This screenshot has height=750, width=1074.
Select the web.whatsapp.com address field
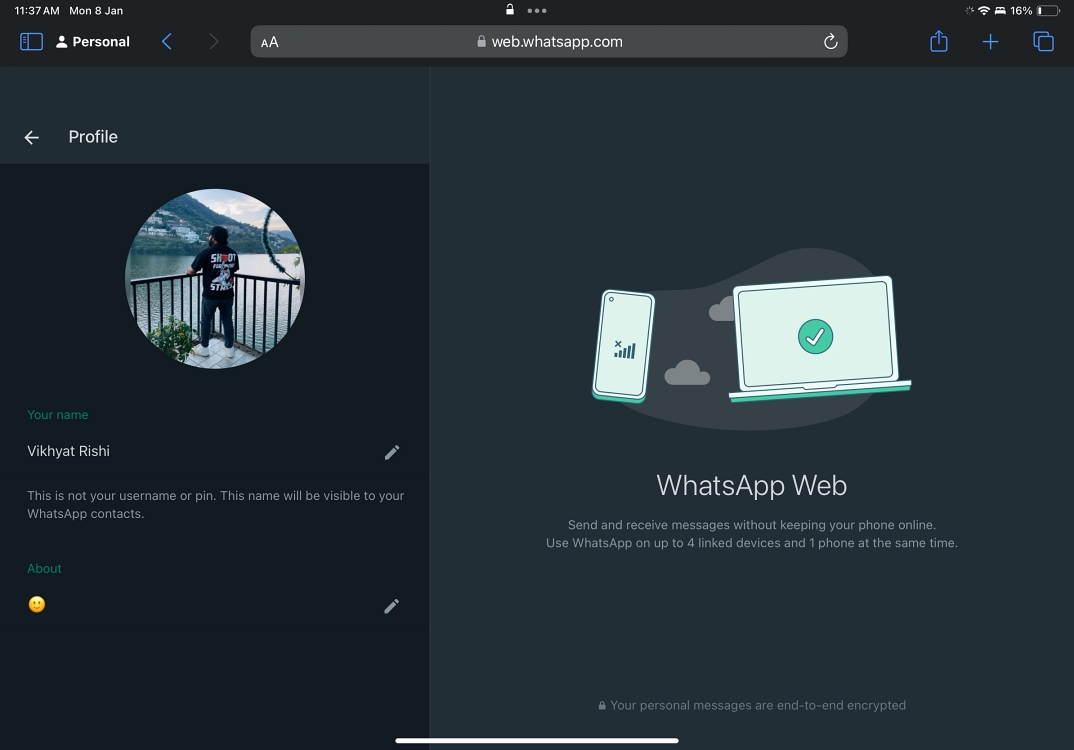556,42
